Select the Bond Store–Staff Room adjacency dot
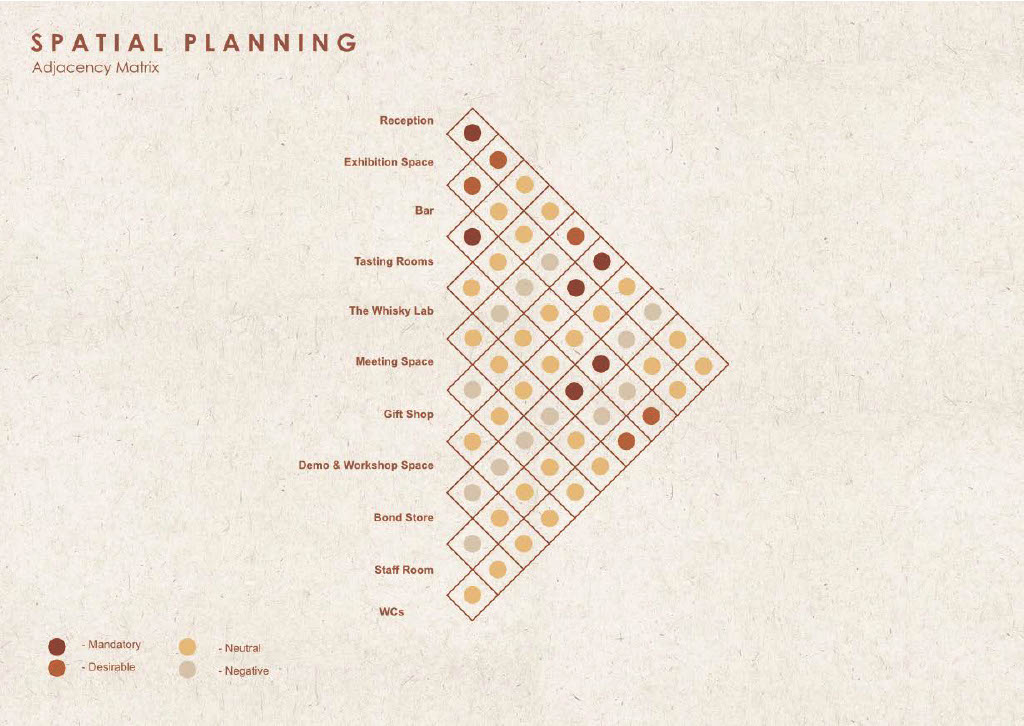The width and height of the screenshot is (1024, 726). [472, 543]
